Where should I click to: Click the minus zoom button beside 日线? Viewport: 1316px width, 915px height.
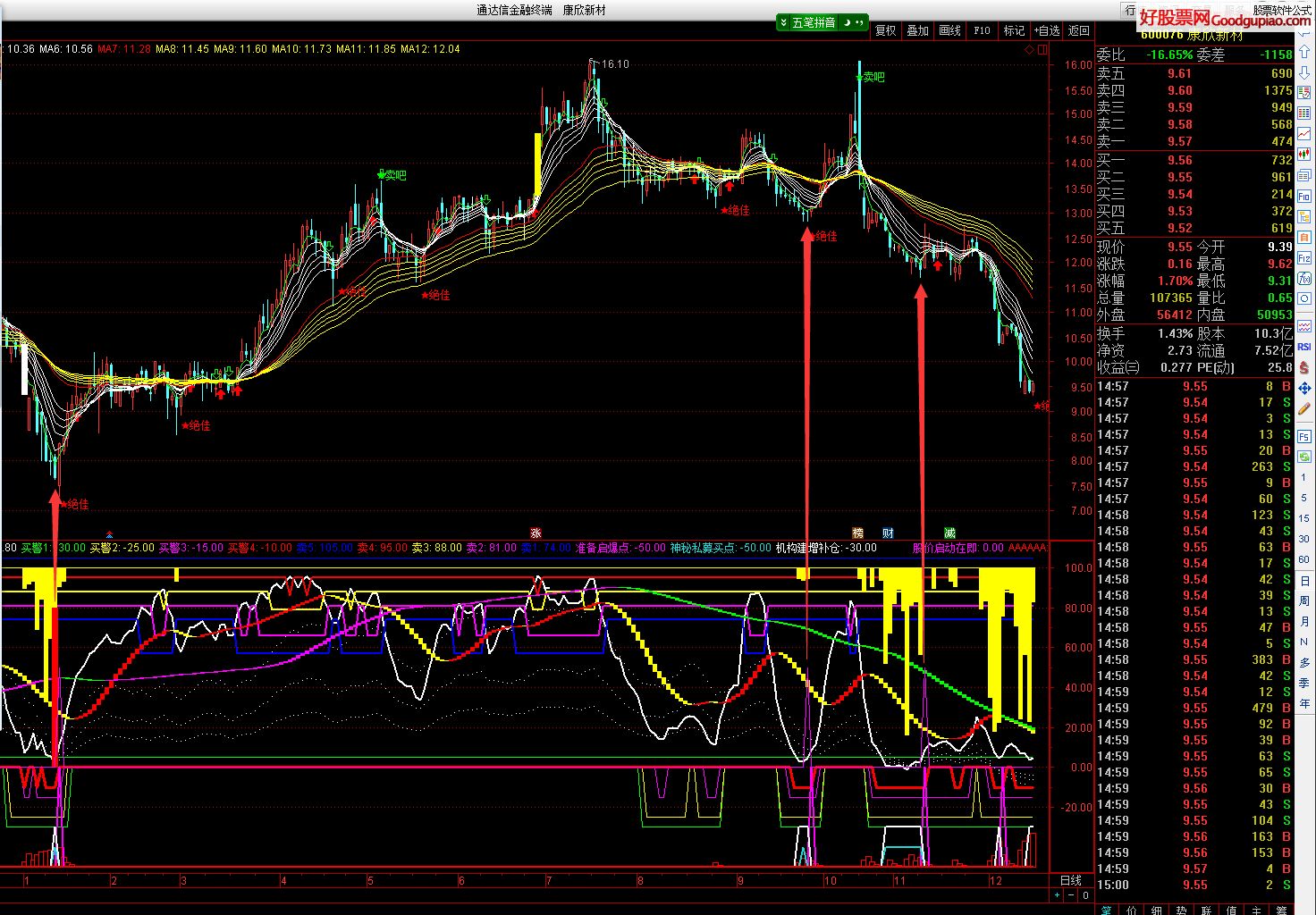point(1071,894)
